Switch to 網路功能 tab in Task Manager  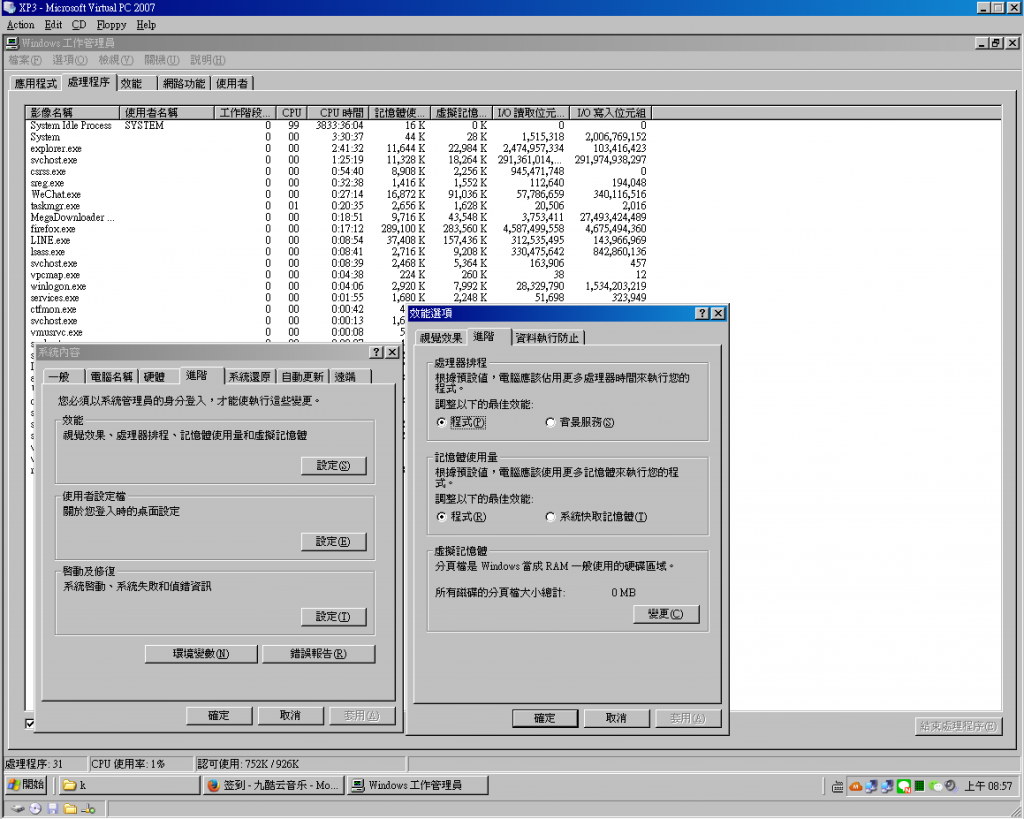coord(184,84)
